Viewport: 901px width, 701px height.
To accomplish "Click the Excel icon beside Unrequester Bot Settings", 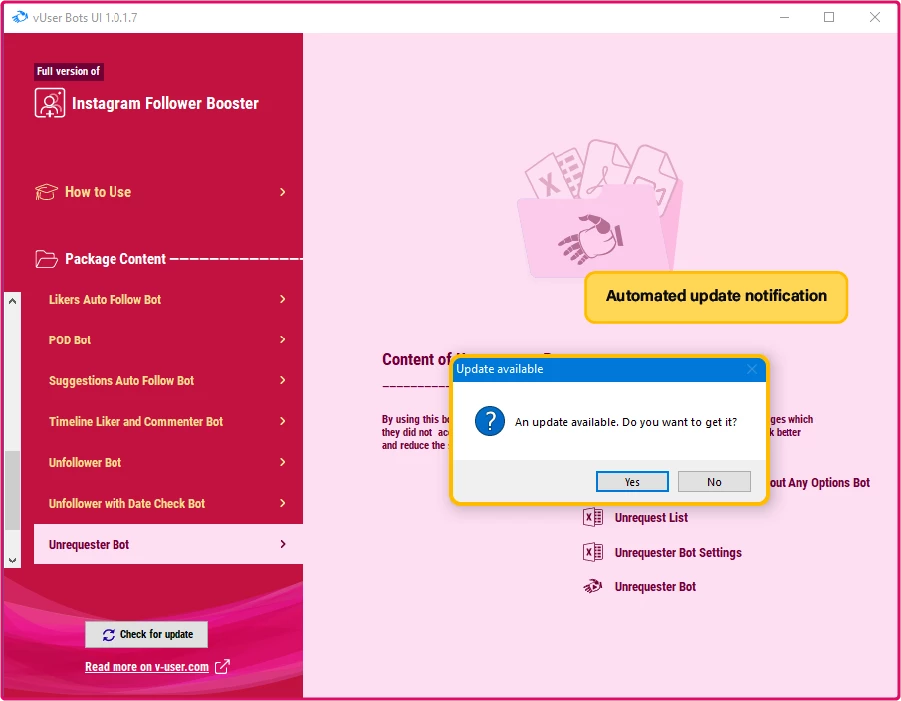I will click(593, 552).
